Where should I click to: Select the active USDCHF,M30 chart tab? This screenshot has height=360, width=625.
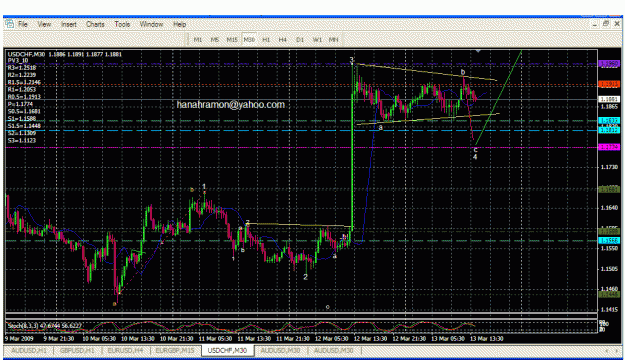pyautogui.click(x=227, y=350)
